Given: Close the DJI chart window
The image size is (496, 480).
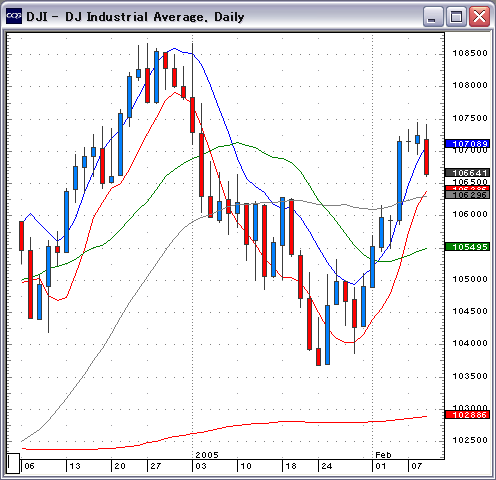Looking at the screenshot, I should click(x=479, y=16).
